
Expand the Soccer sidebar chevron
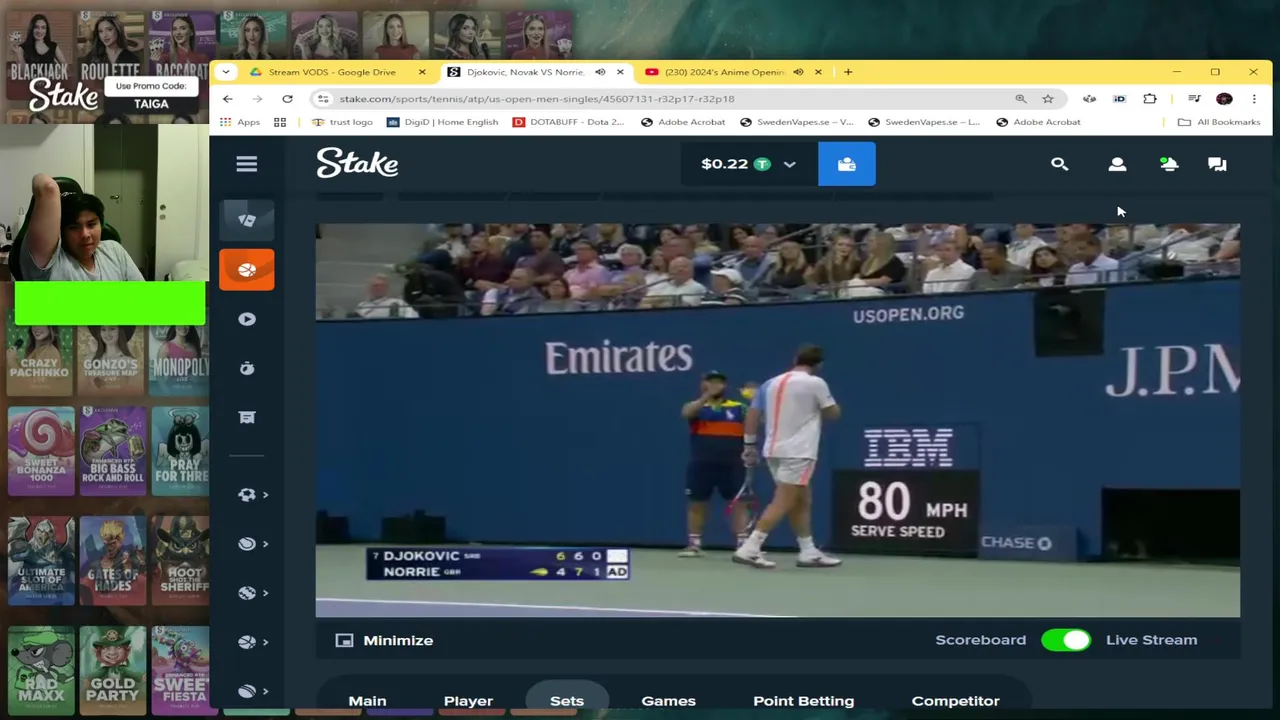(265, 494)
